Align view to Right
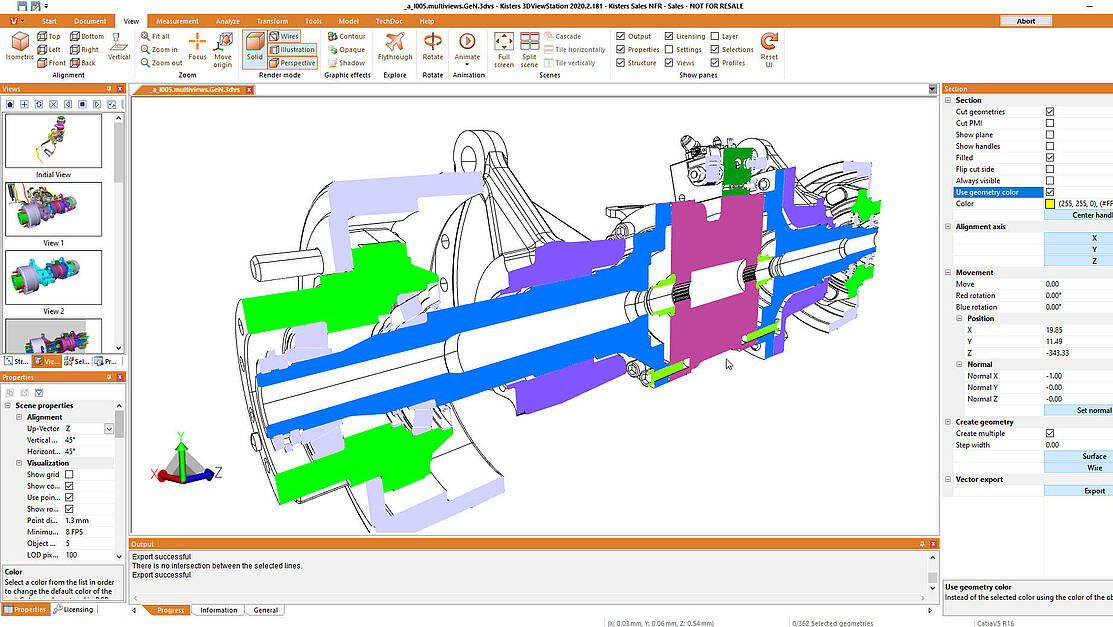The image size is (1113, 627). tap(84, 50)
